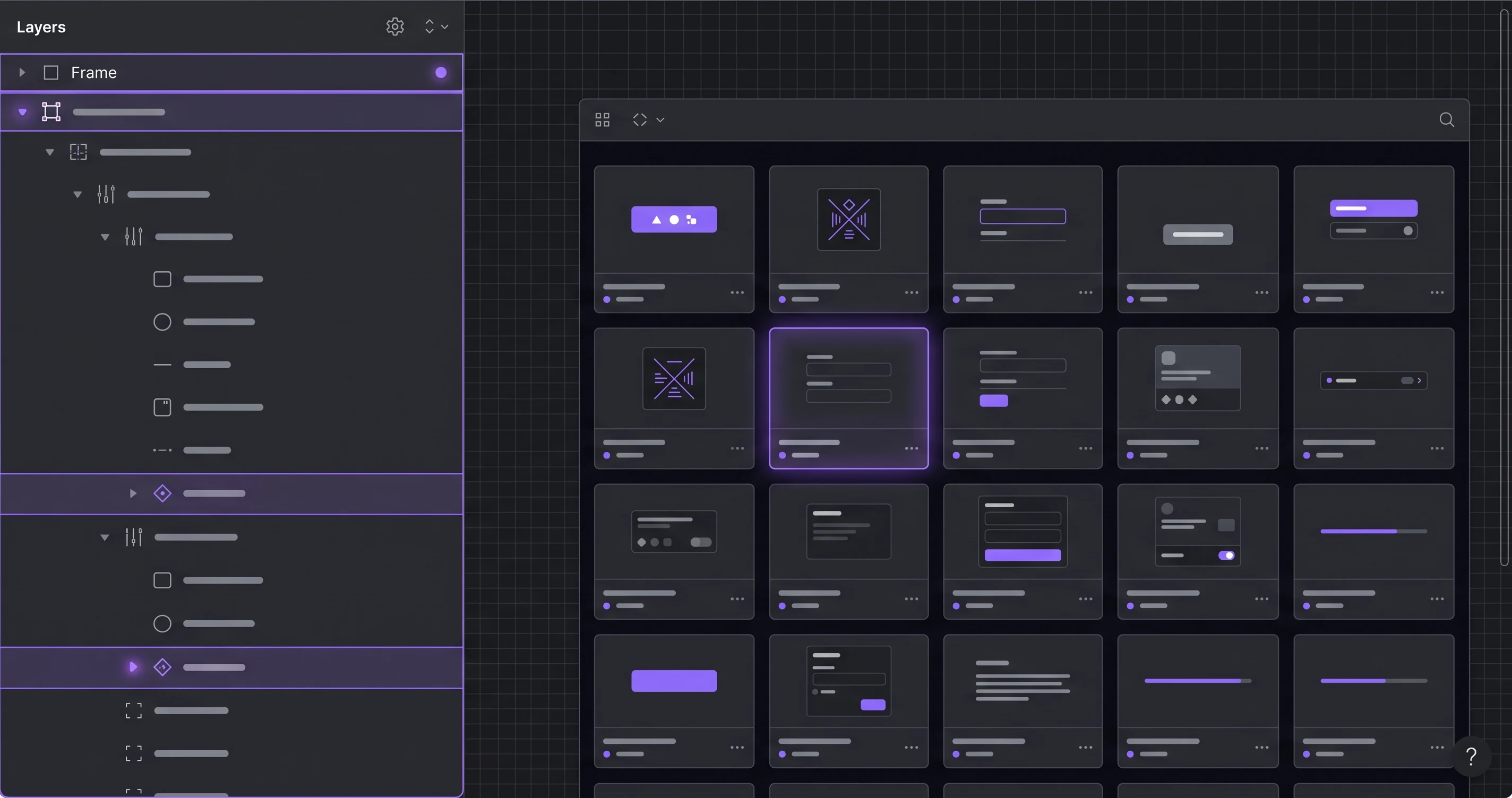Select the Frame layer label
The width and height of the screenshot is (1512, 798).
(x=94, y=72)
